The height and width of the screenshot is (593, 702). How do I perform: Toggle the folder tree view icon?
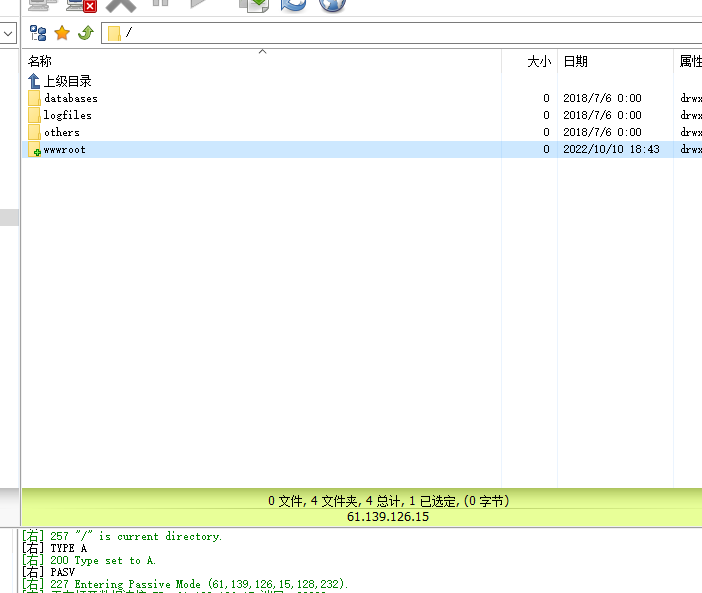point(38,33)
